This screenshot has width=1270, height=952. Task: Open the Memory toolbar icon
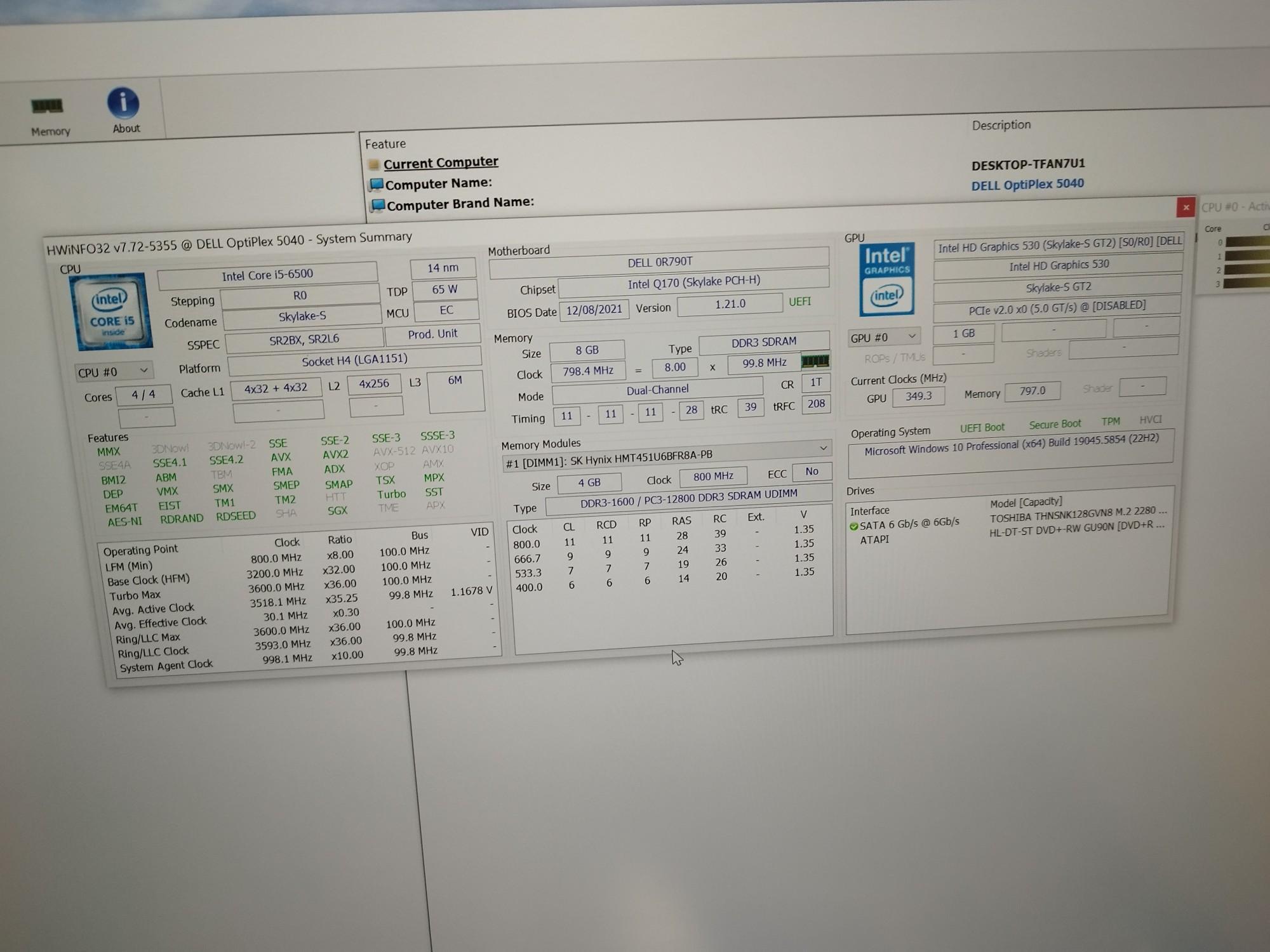tap(49, 116)
